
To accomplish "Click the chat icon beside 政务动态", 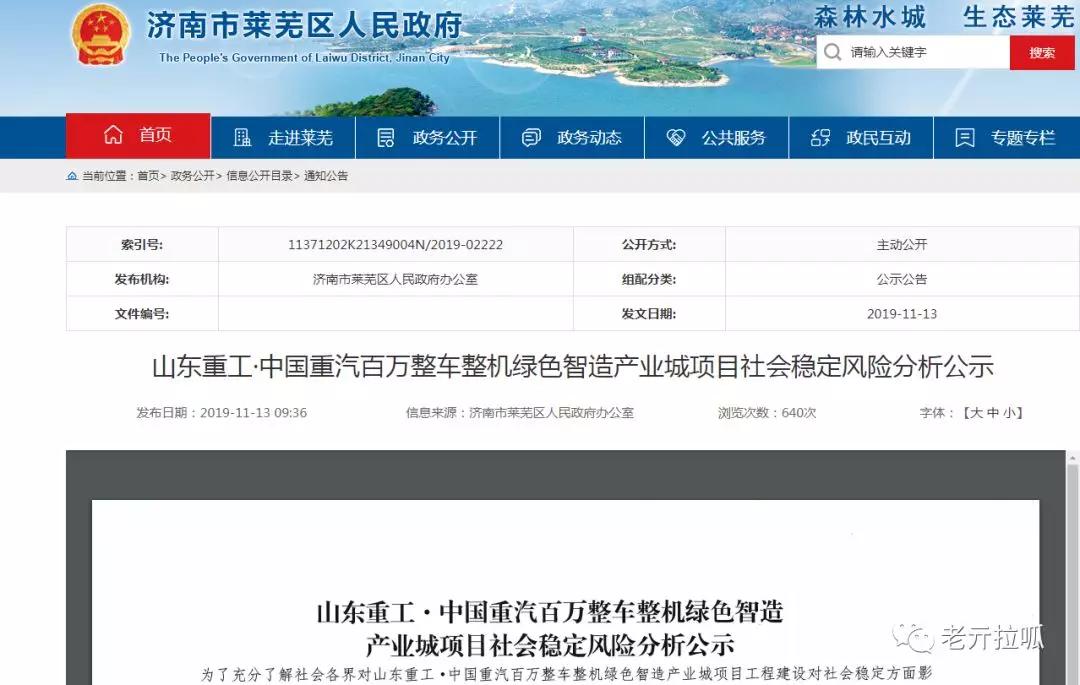I will point(531,138).
